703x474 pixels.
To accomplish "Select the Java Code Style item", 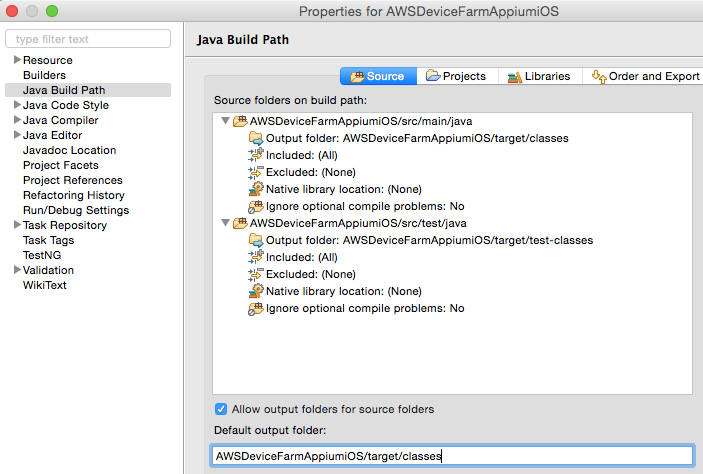I will click(x=66, y=105).
